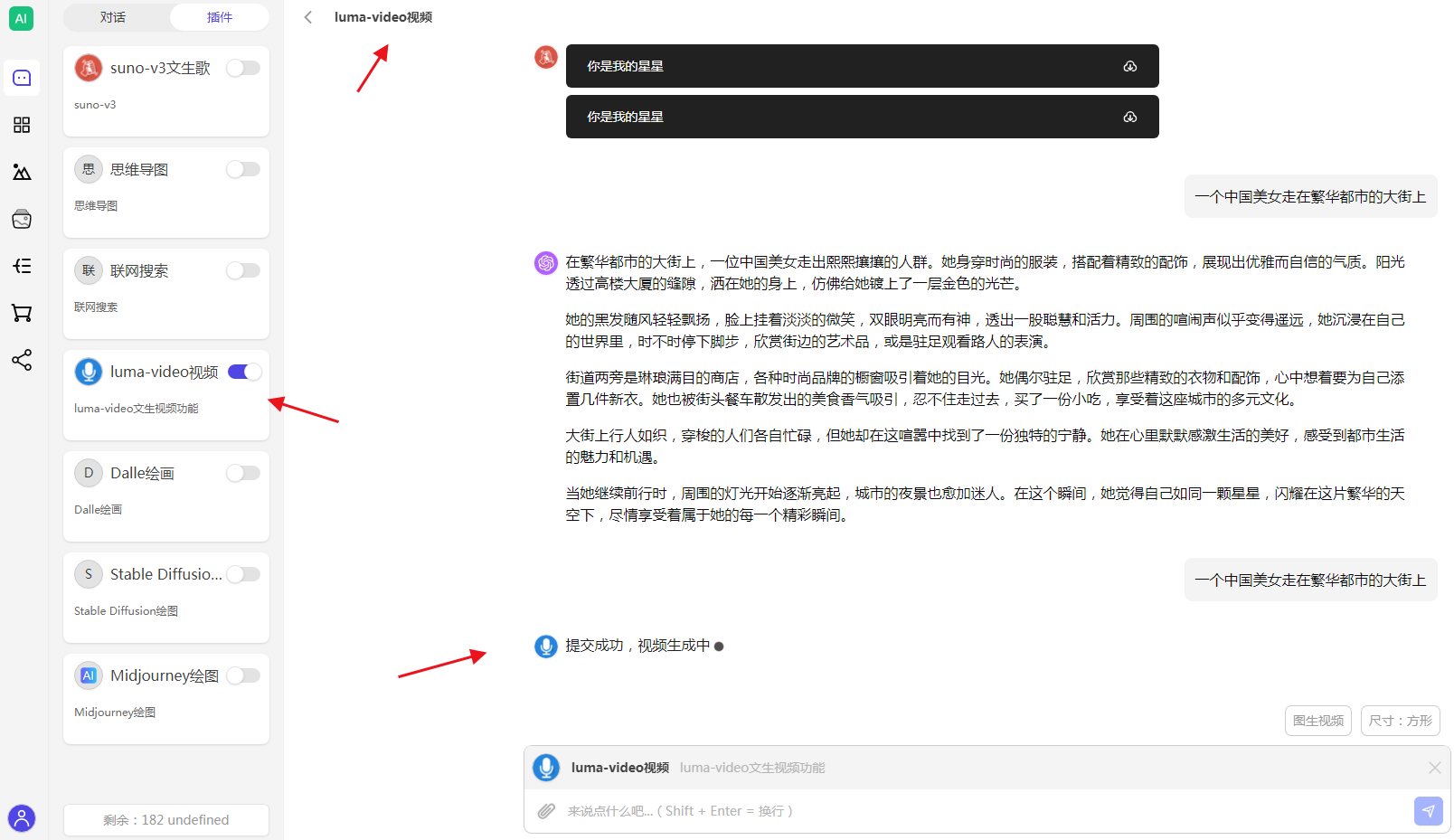
Task: Click the purple GPT avatar beside the reply
Action: (x=546, y=263)
